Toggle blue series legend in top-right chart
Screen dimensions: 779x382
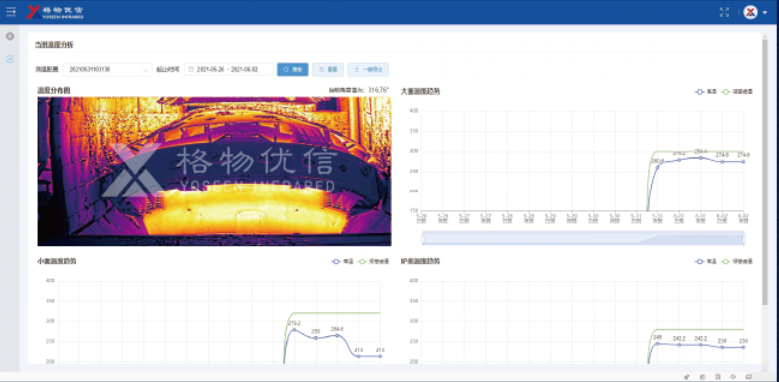coord(704,91)
